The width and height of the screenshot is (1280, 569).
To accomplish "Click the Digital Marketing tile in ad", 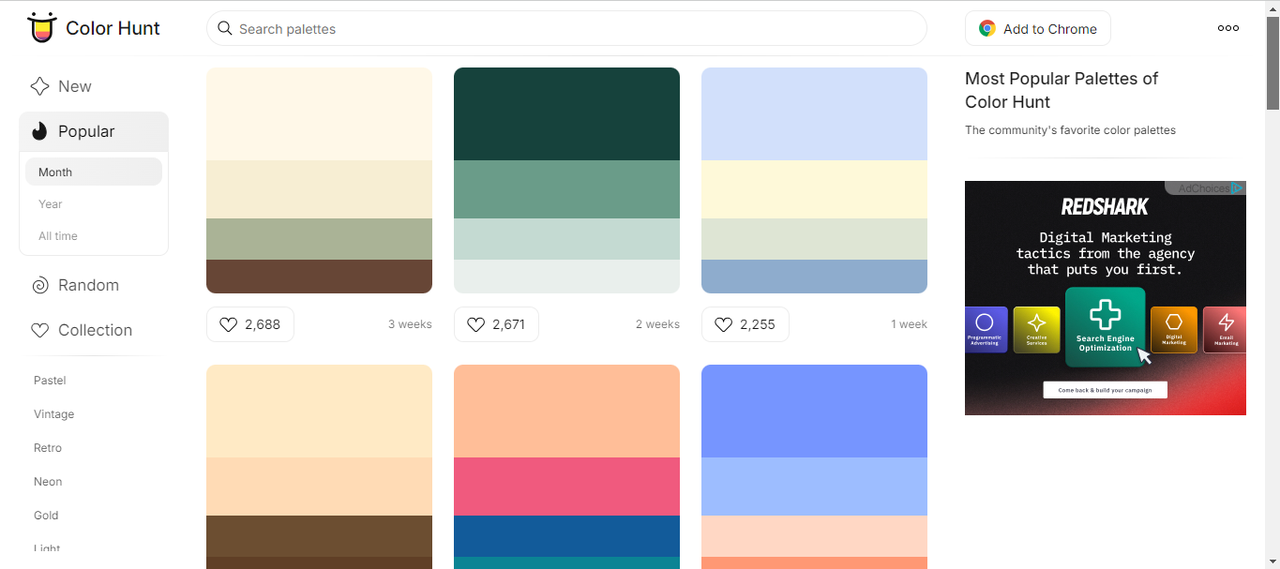I will [1174, 330].
